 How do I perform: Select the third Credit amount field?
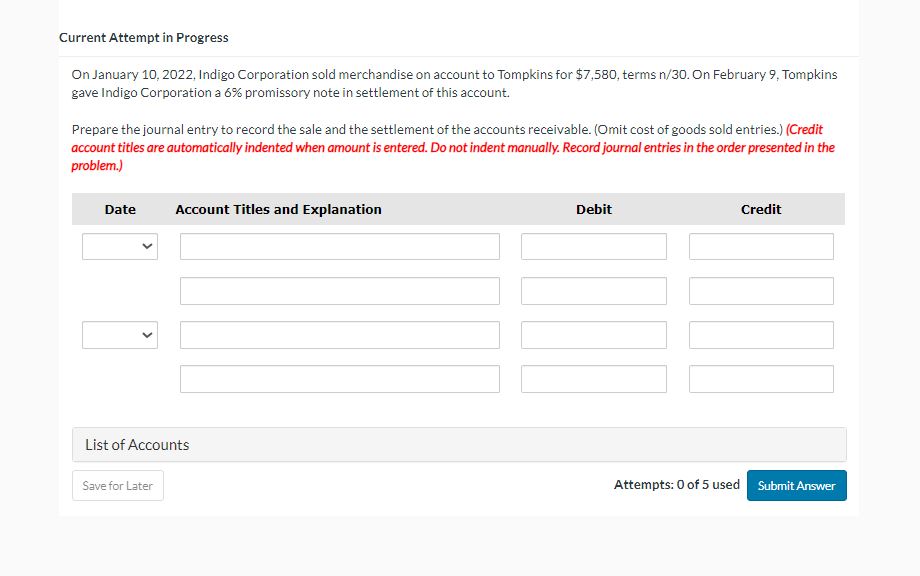[760, 334]
